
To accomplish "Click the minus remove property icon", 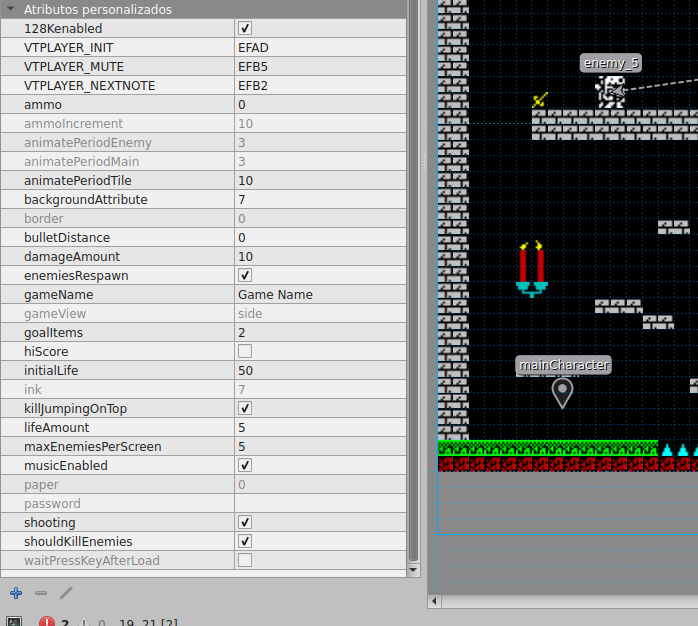I will 41,593.
